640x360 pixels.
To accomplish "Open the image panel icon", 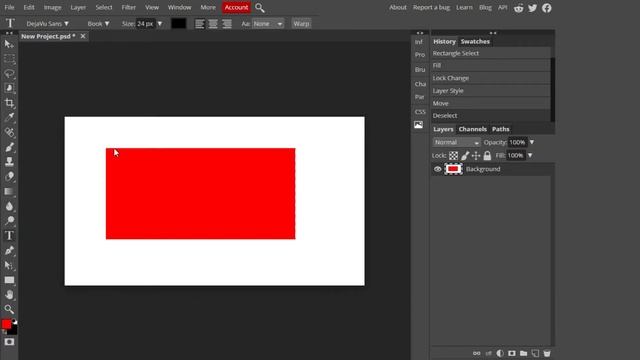I will [418, 125].
